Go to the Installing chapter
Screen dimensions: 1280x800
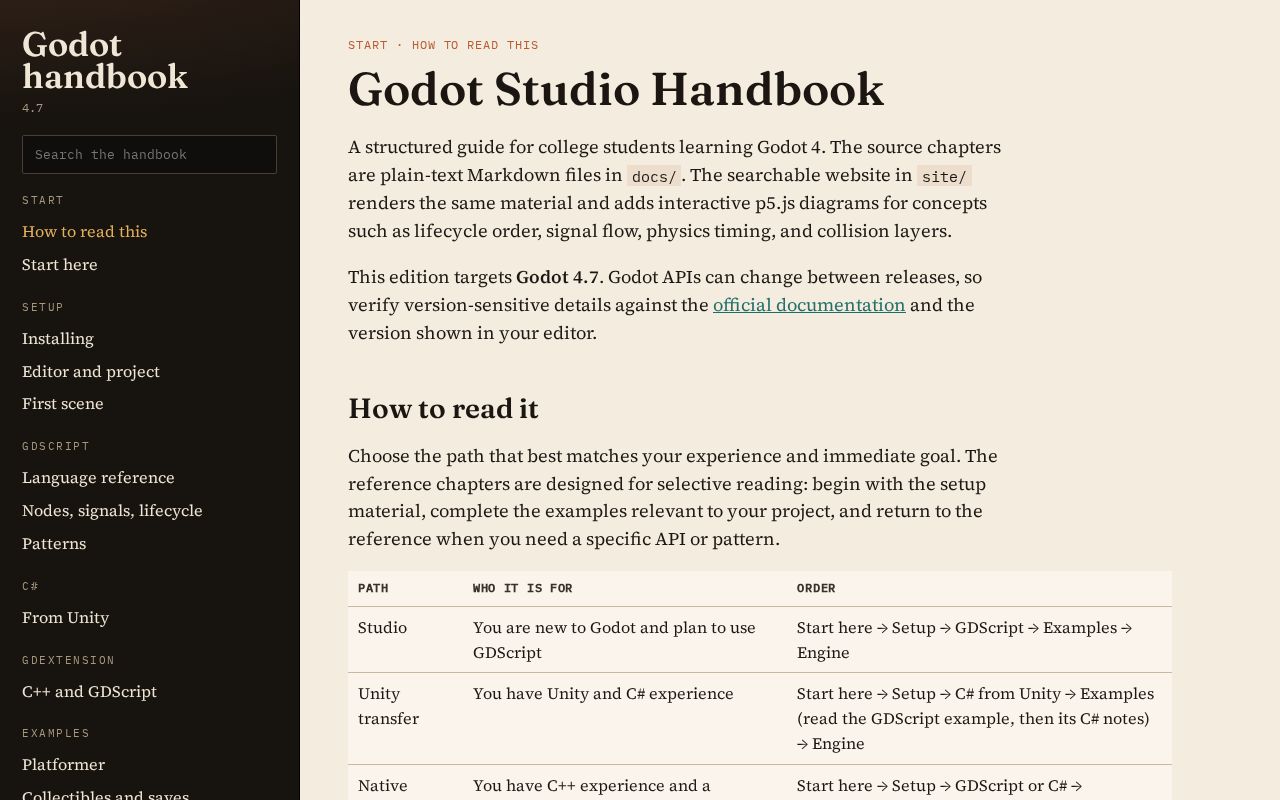click(x=58, y=338)
